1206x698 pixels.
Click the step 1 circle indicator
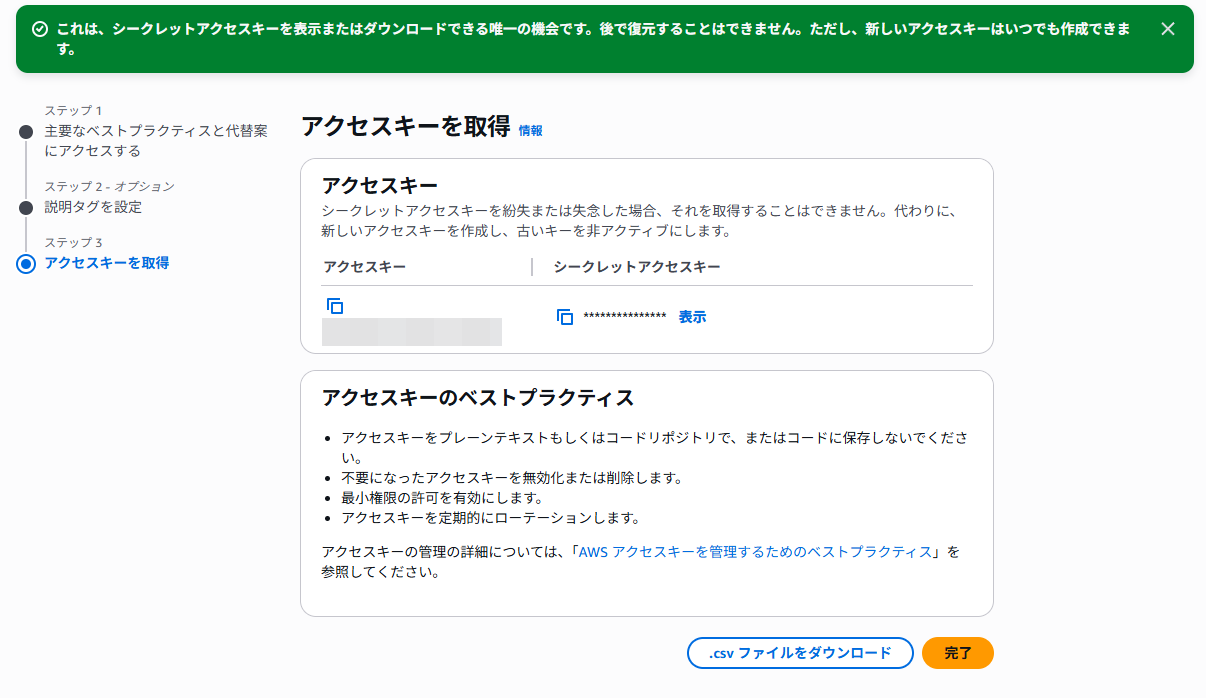(x=26, y=131)
